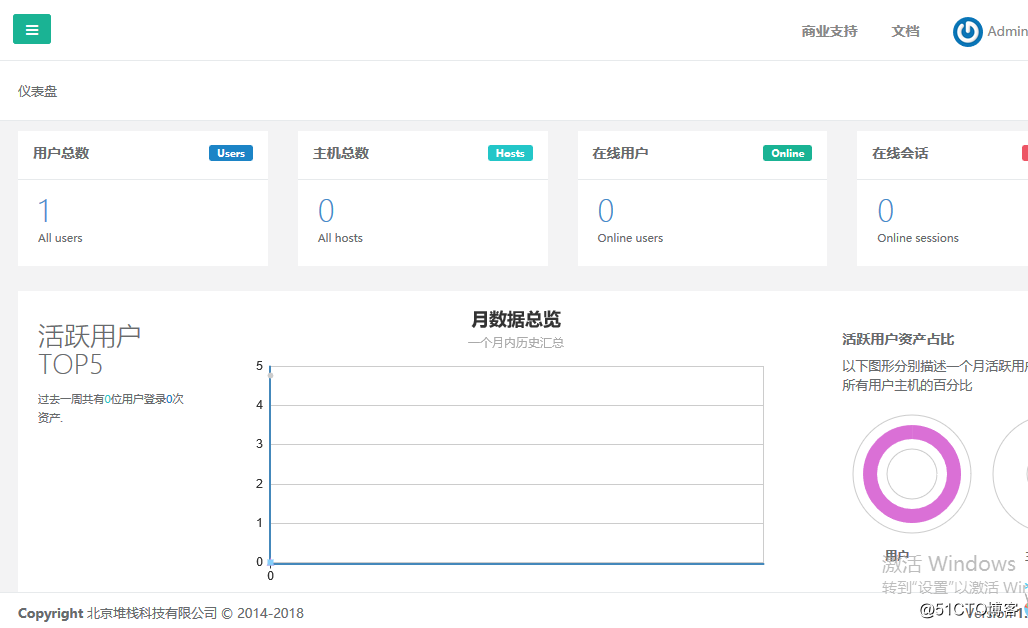Click the Online badge on 在线用户 card
Screen dimensions: 1028x628
[787, 153]
